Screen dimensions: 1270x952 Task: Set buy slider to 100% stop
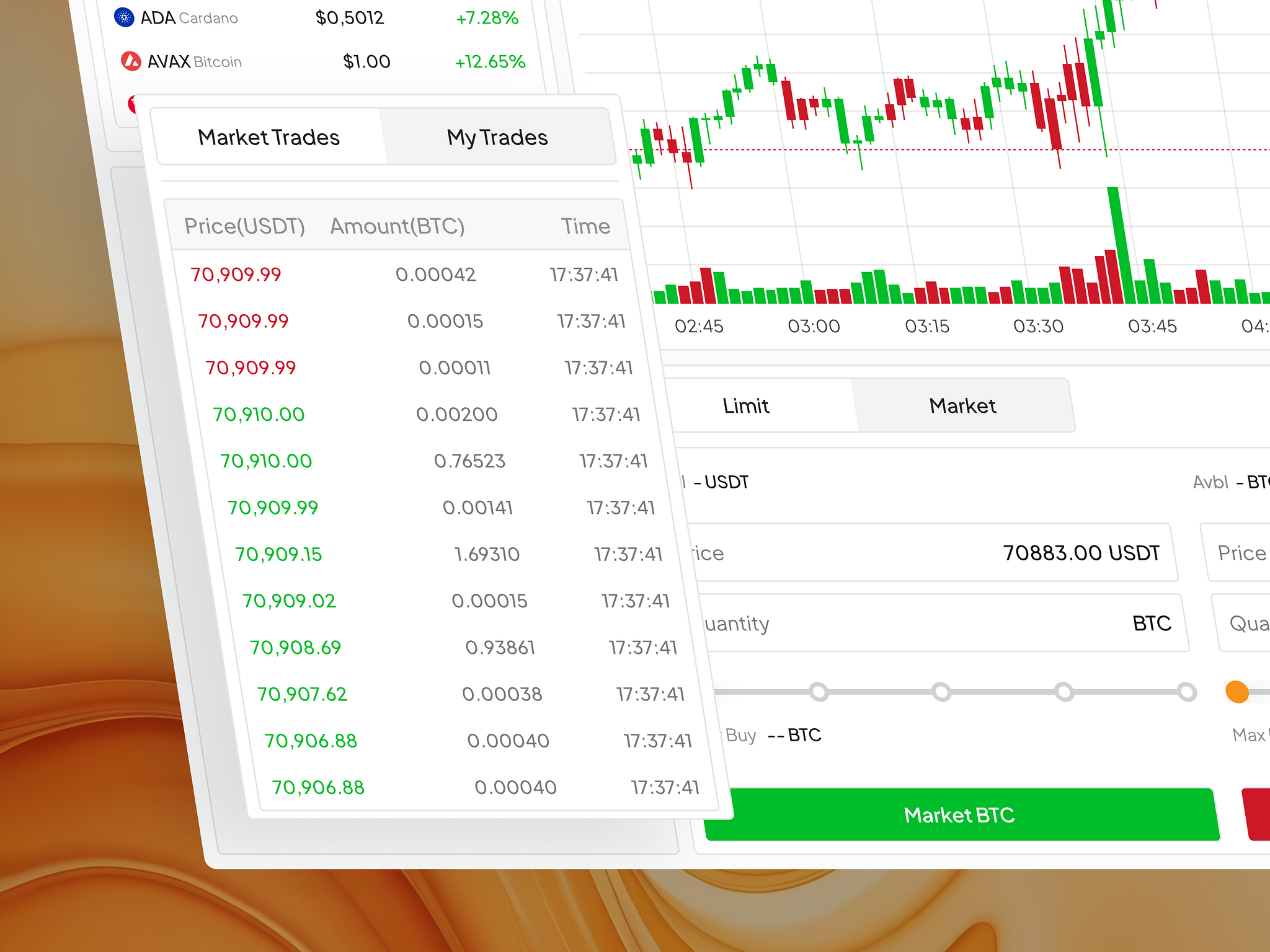tap(1187, 692)
